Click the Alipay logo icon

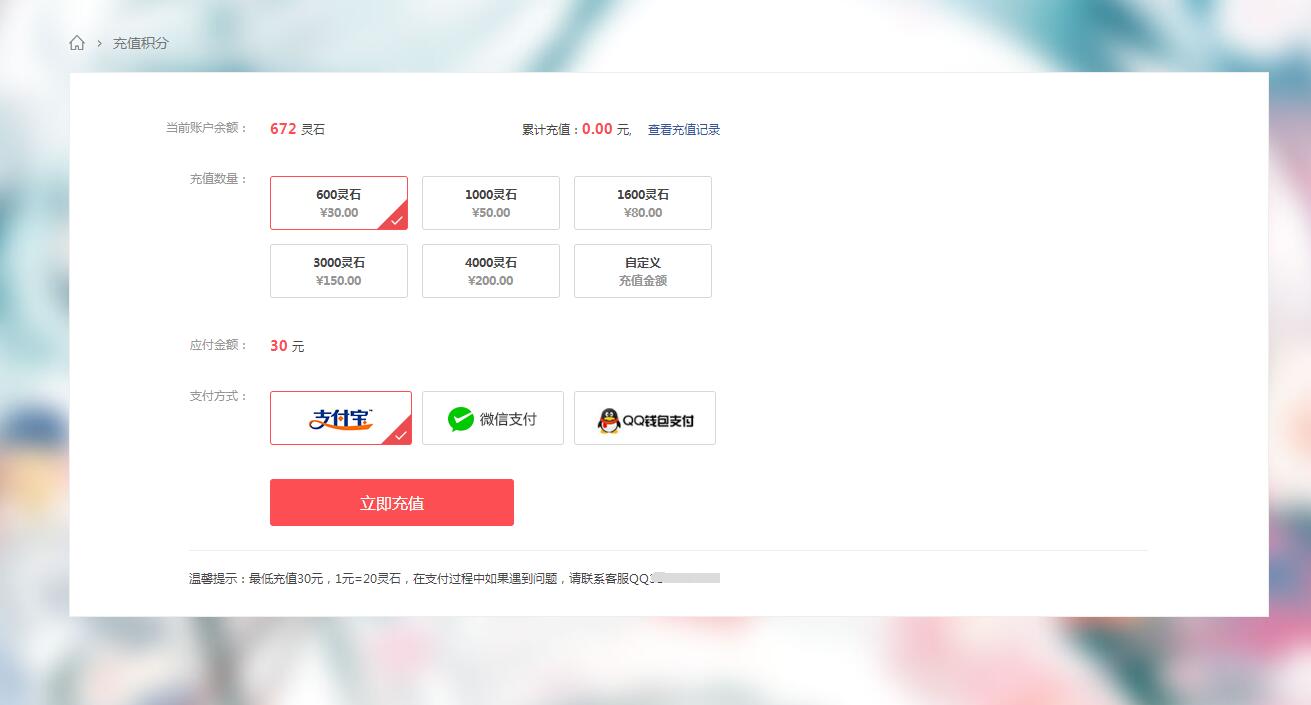pyautogui.click(x=340, y=419)
